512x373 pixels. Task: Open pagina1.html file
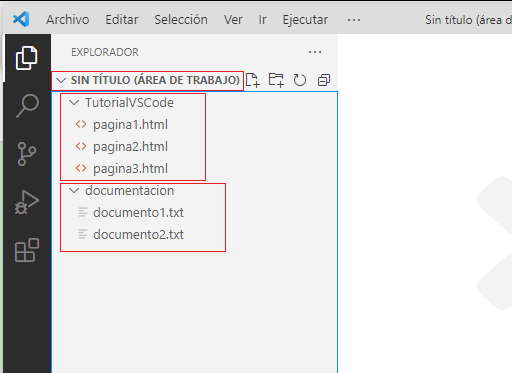(130, 125)
